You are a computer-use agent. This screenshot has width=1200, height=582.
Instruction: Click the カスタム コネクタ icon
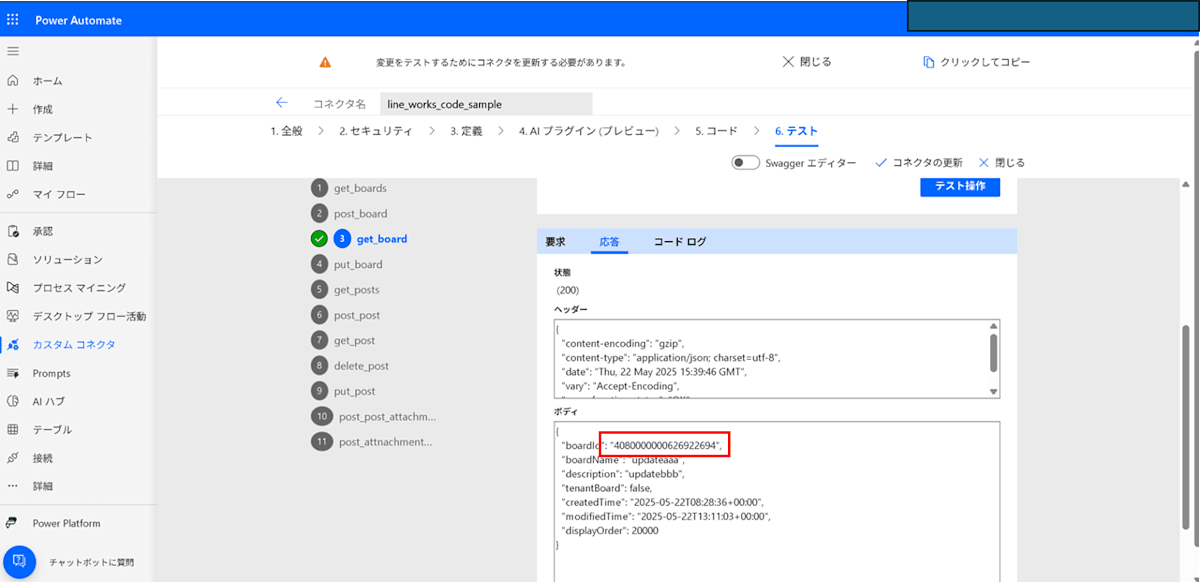[12, 344]
